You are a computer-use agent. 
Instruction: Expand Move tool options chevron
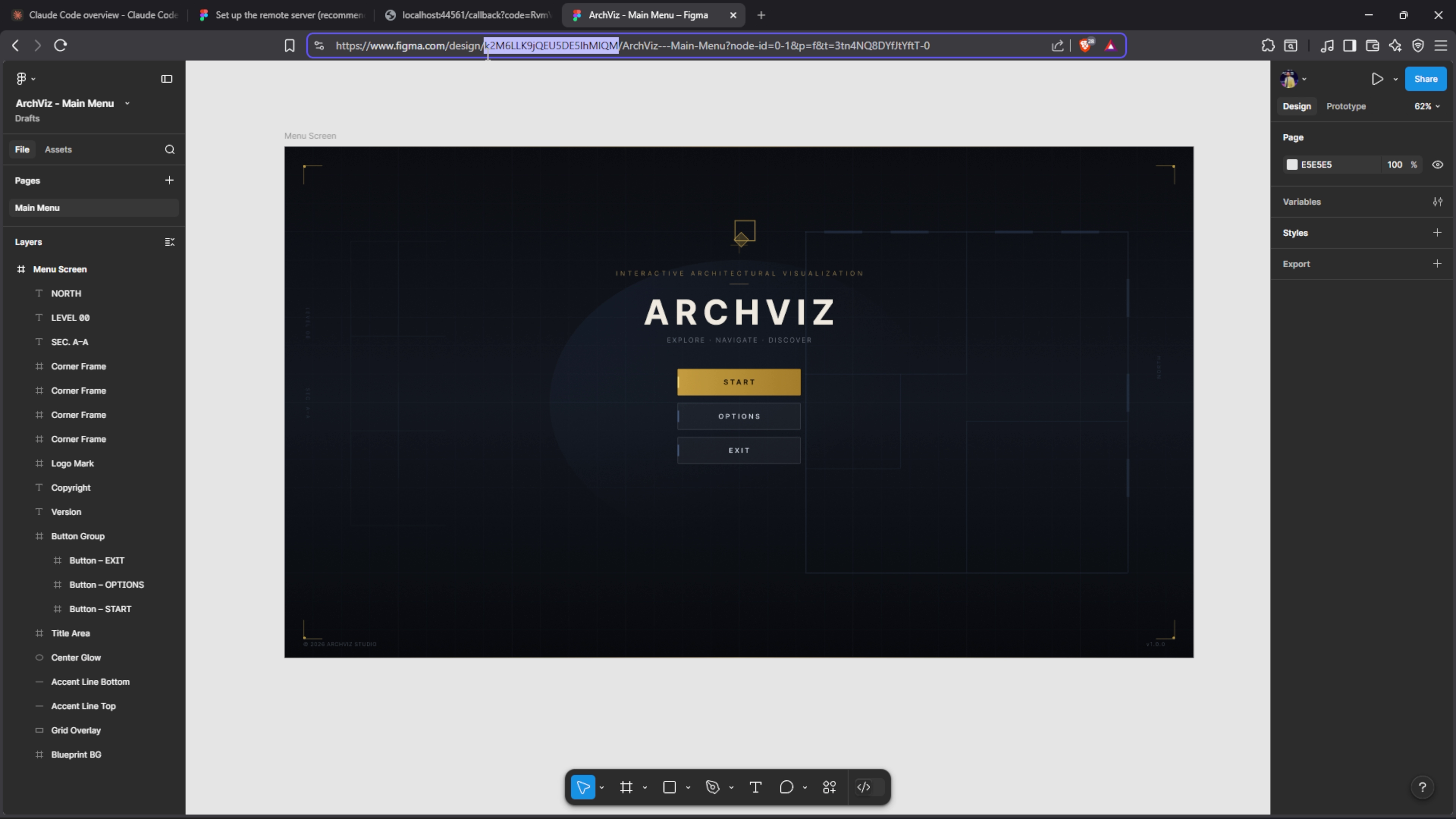pos(601,788)
